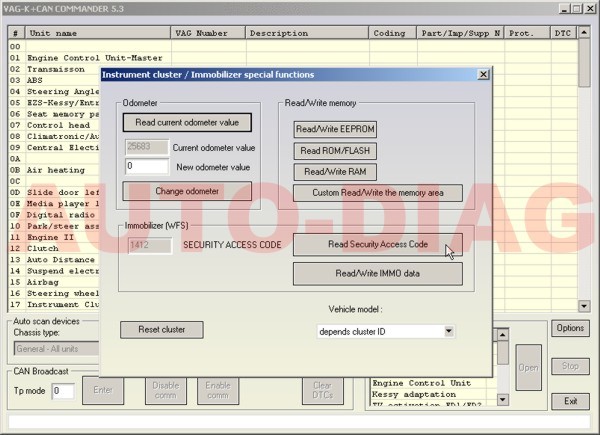The height and width of the screenshot is (435, 600).
Task: Click the unit list scroll up arrow
Action: [584, 33]
